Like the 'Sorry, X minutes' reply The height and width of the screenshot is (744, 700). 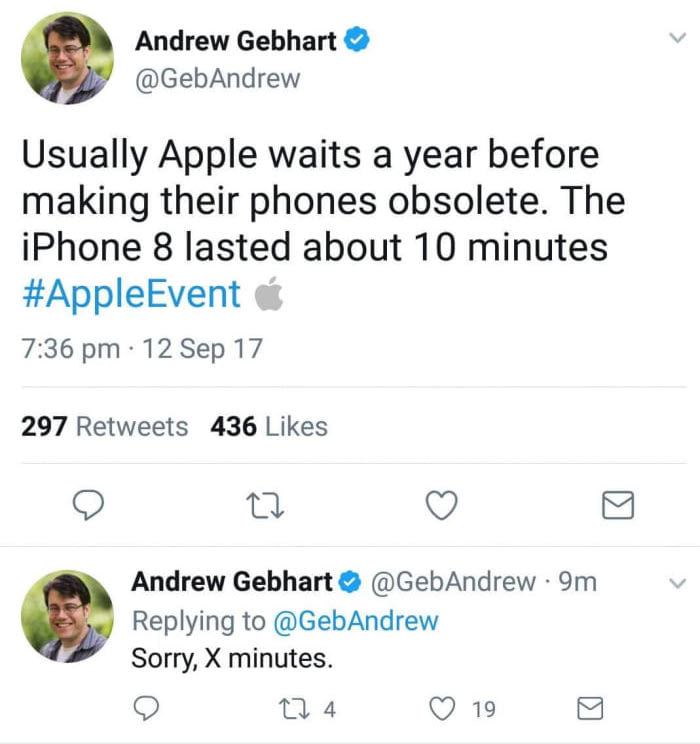pyautogui.click(x=442, y=709)
